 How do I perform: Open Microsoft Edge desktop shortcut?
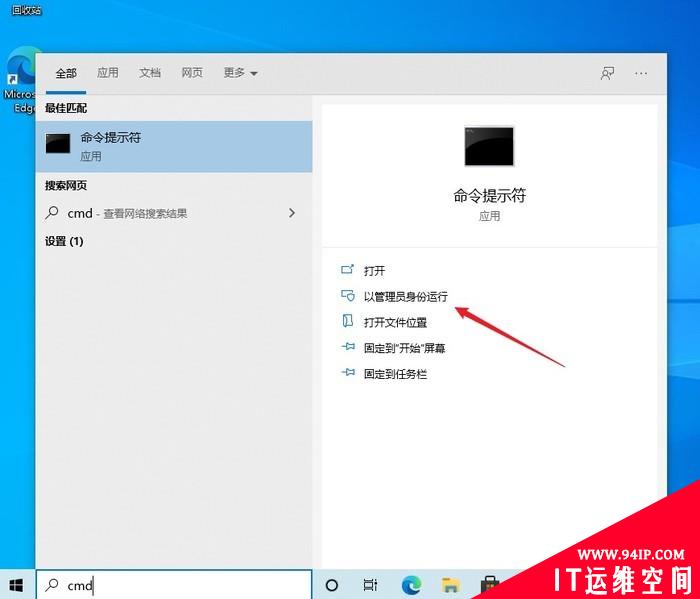tap(20, 80)
